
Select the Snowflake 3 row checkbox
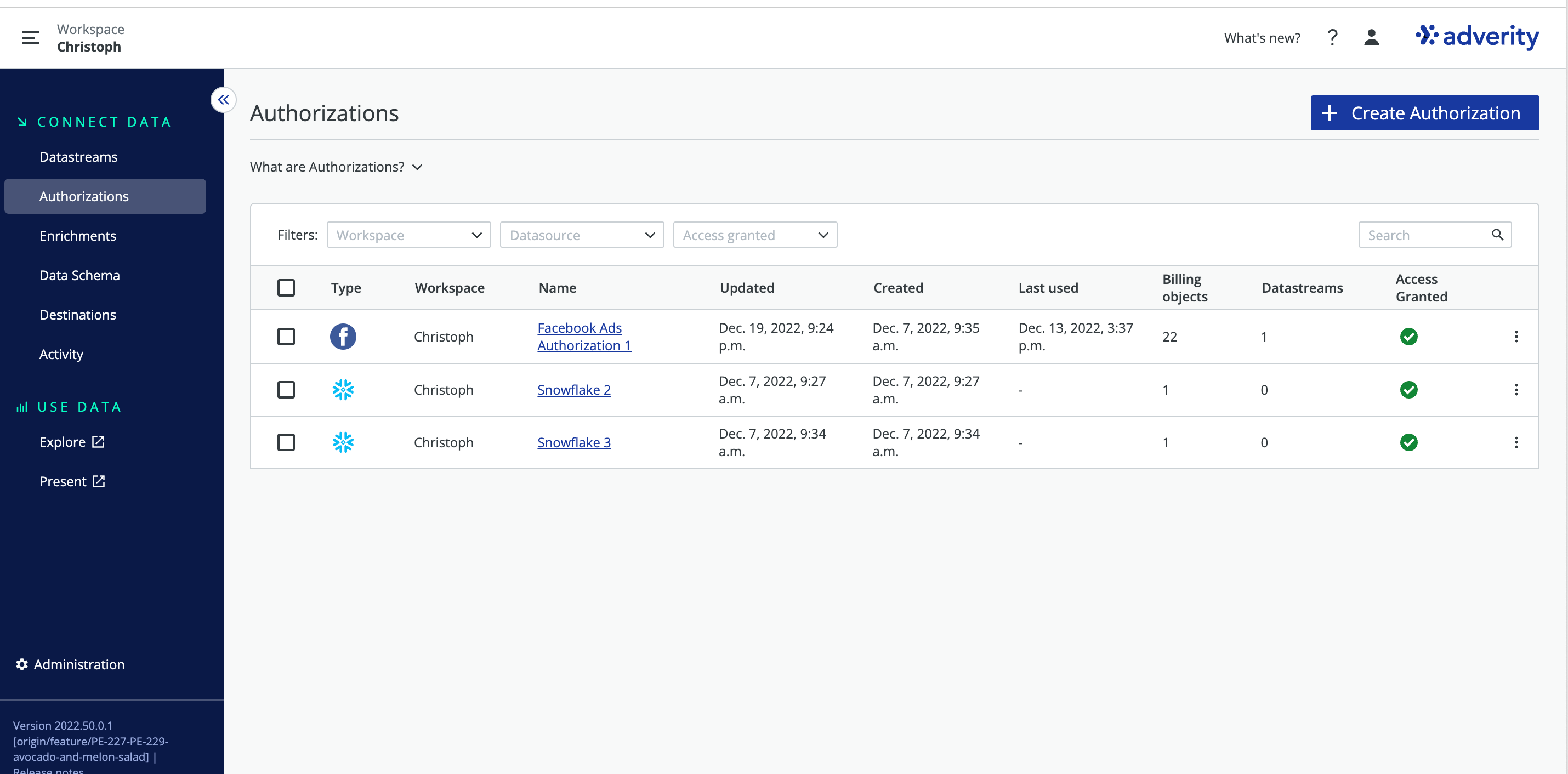coord(286,442)
